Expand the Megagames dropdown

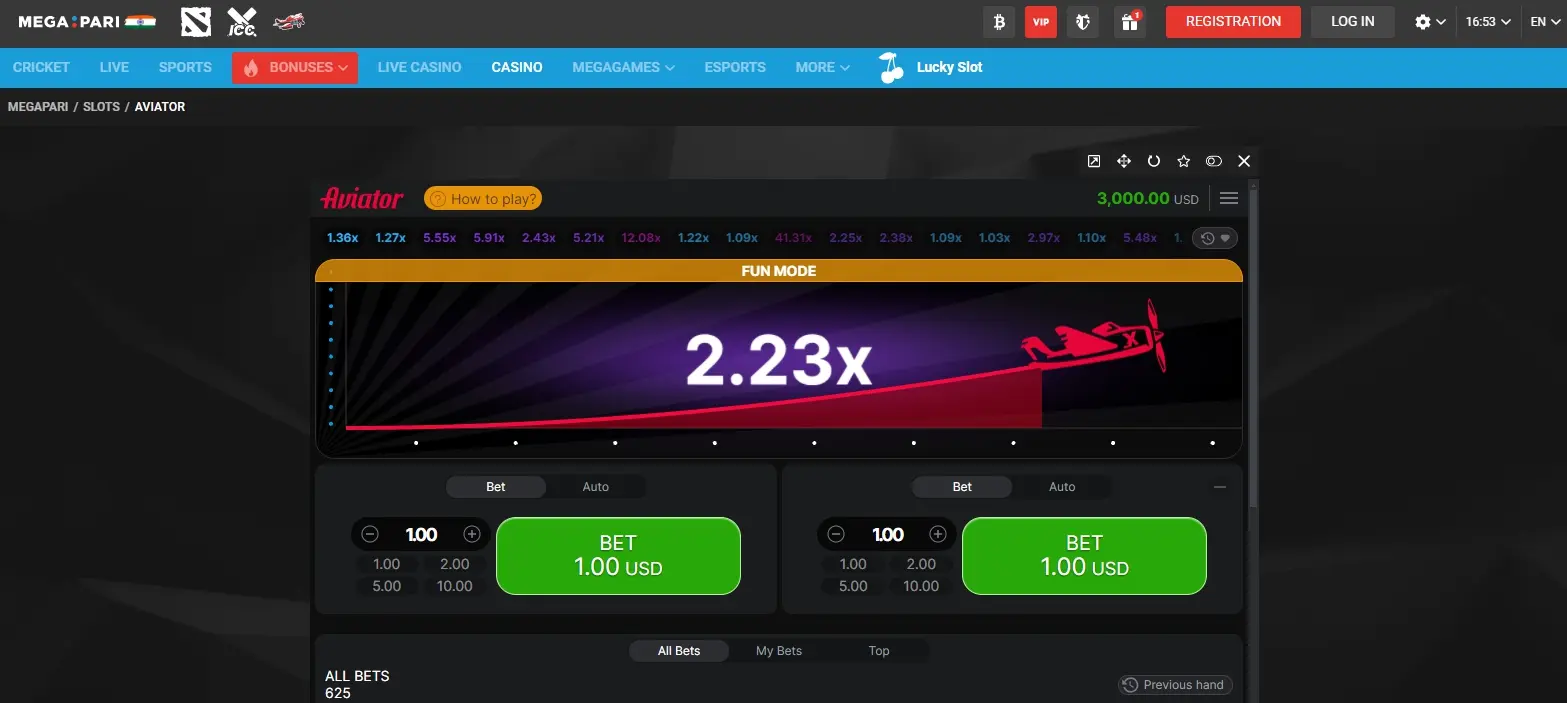[623, 67]
